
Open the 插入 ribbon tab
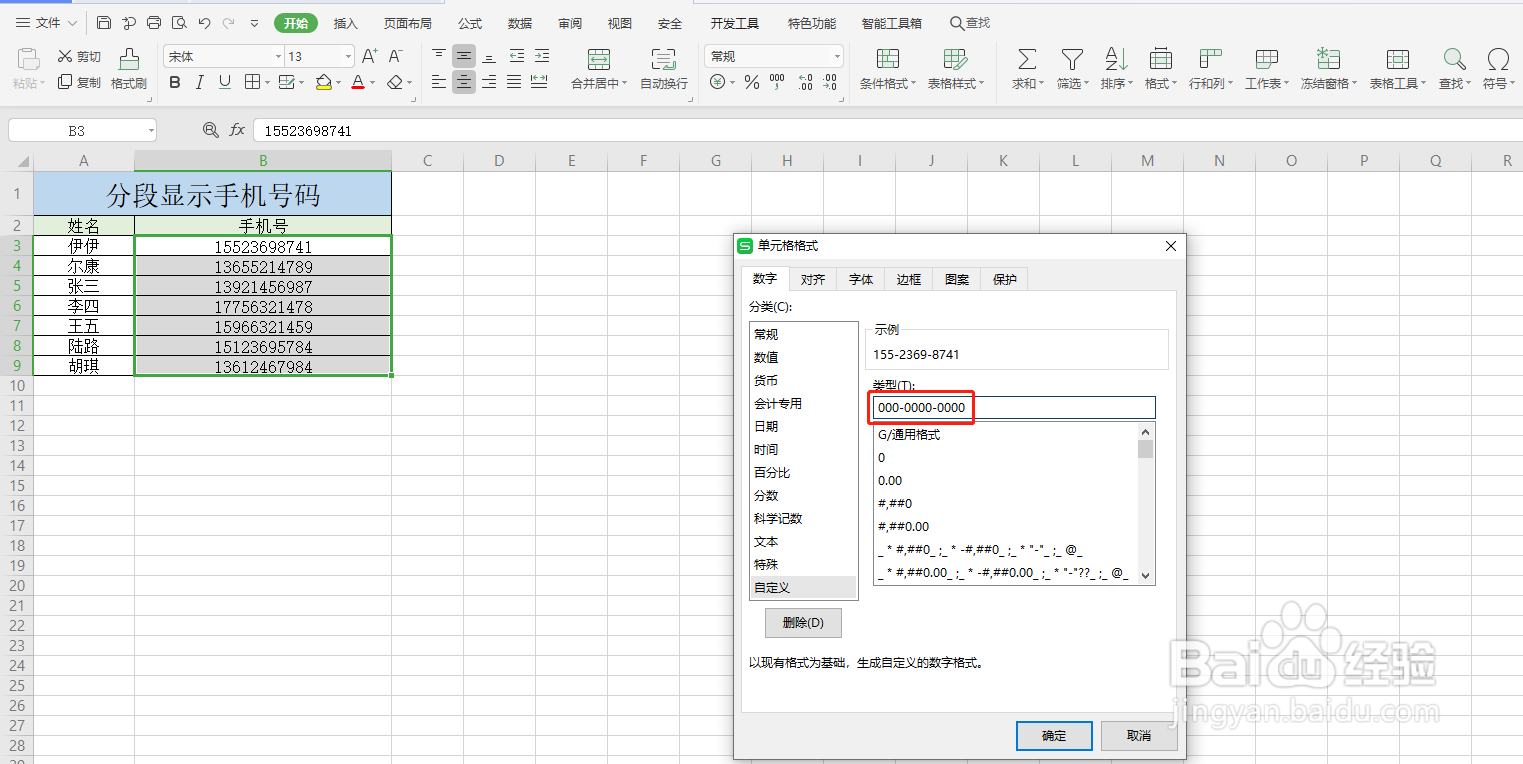[345, 22]
